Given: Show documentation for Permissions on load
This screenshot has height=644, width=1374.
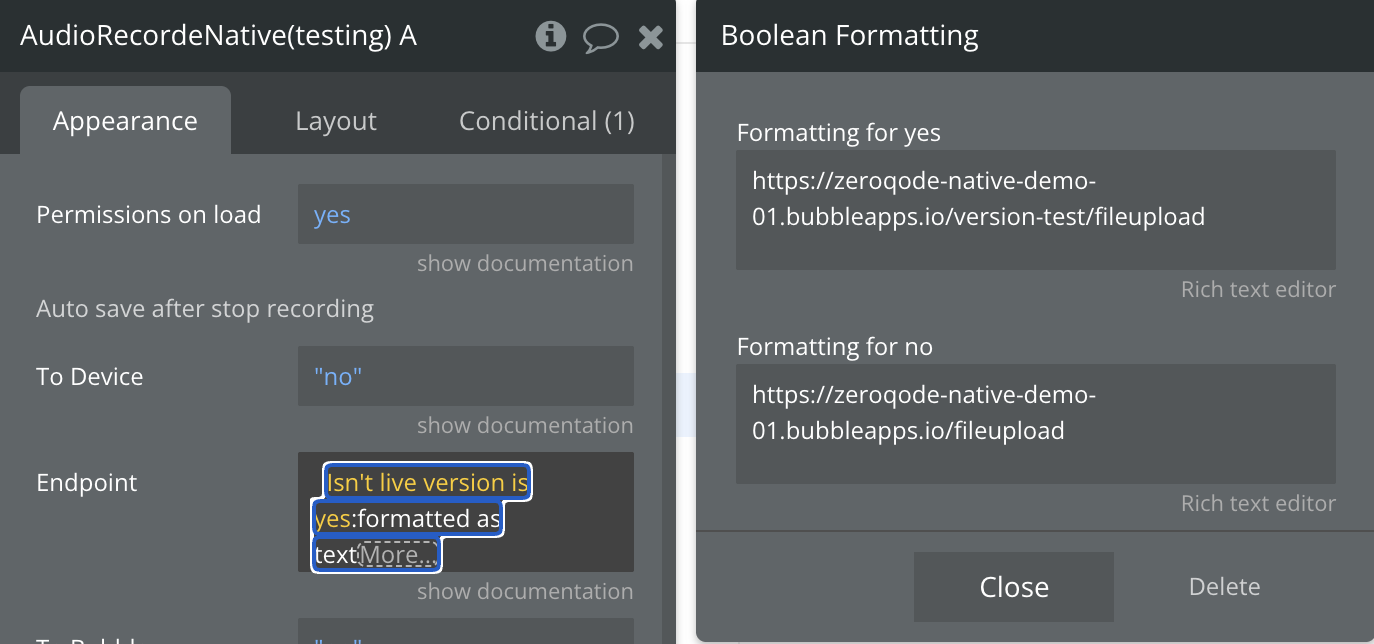Looking at the screenshot, I should point(524,263).
